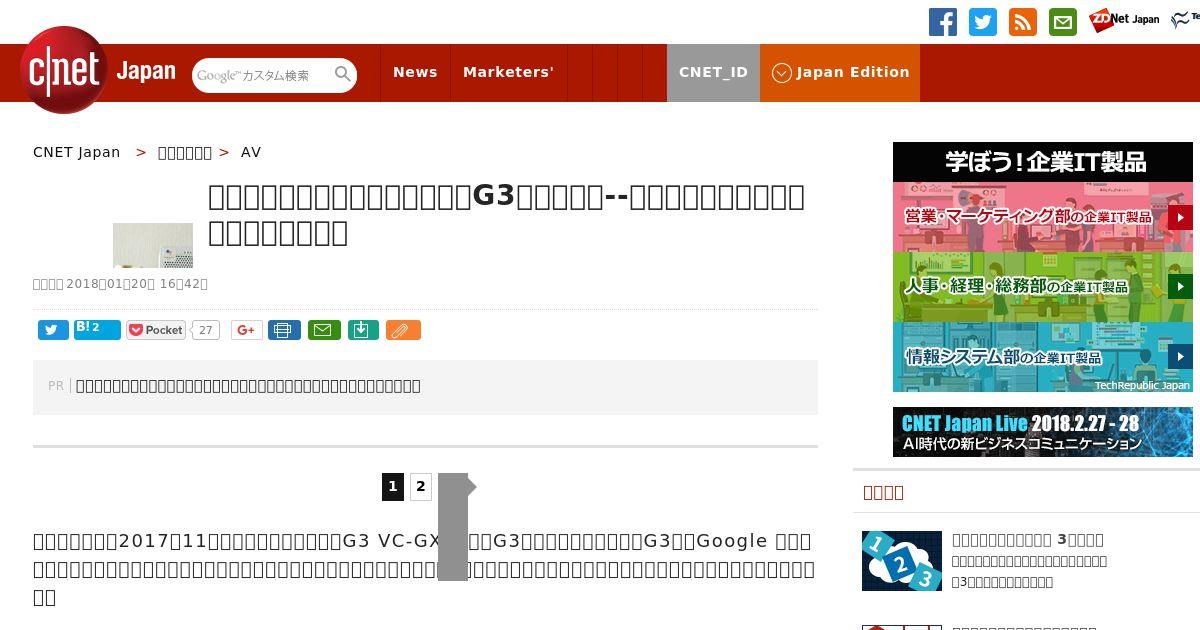The height and width of the screenshot is (630, 1200).
Task: Select current page 1 in pagination
Action: click(393, 487)
